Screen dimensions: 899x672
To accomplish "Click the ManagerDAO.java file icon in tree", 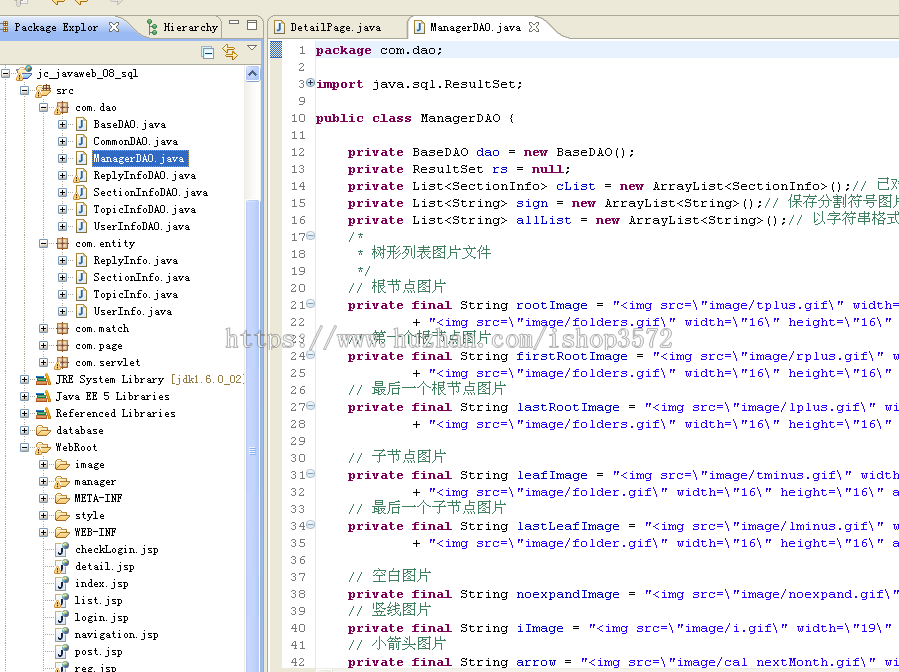I will [81, 158].
